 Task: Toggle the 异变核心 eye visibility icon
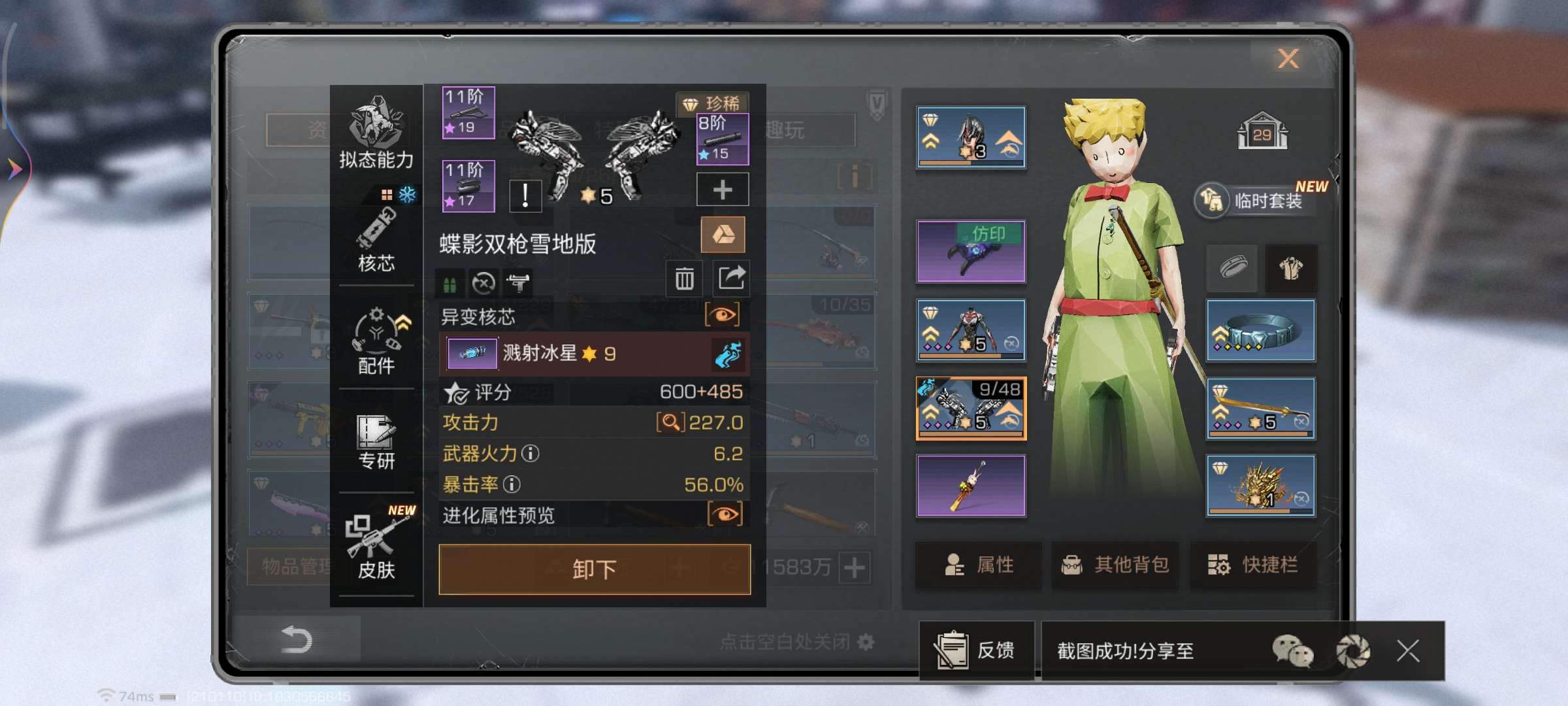pos(723,315)
